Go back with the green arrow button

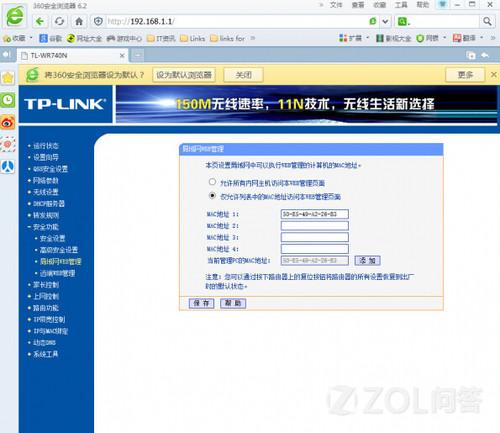[x=40, y=22]
